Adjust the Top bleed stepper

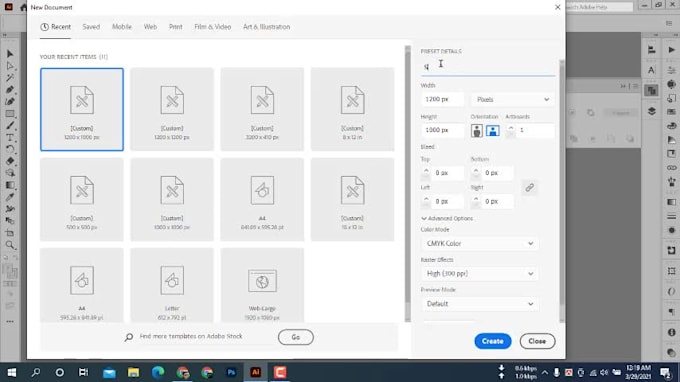(426, 173)
